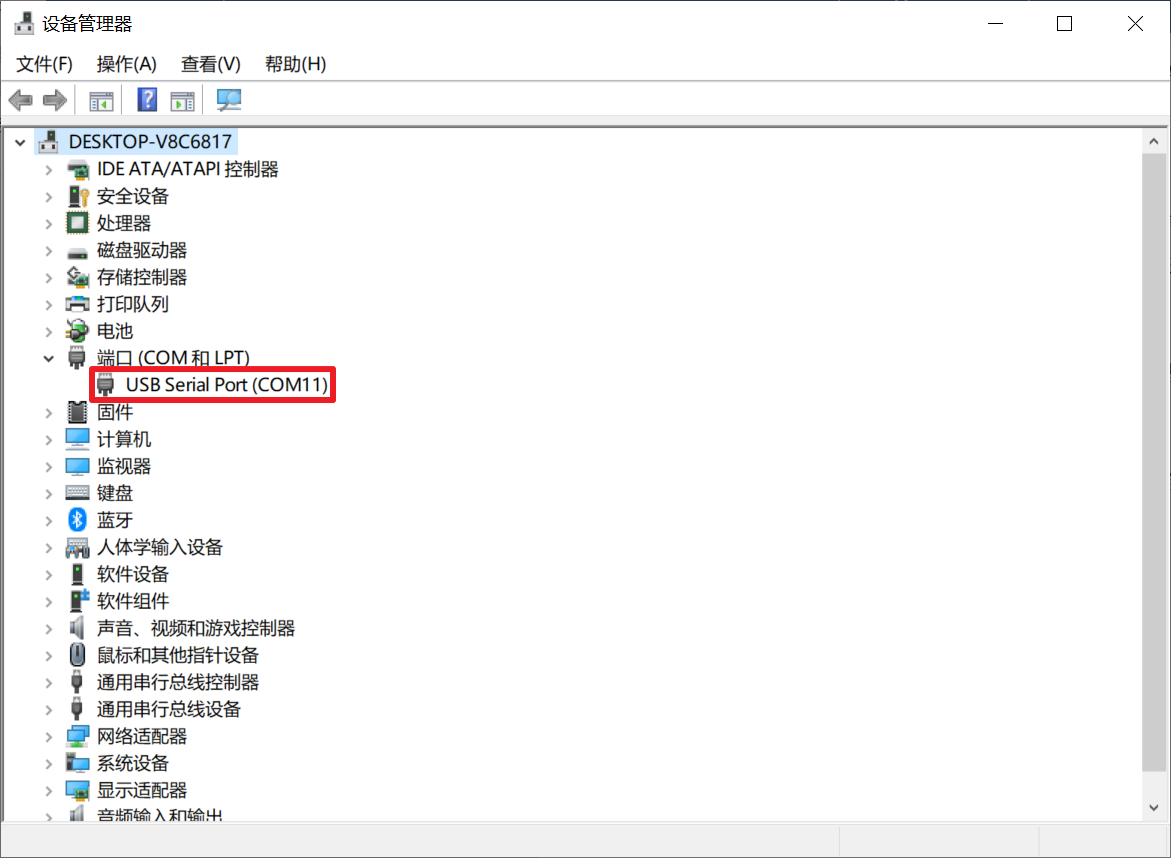Image resolution: width=1171 pixels, height=858 pixels.
Task: Click the back arrow toolbar icon
Action: (x=20, y=100)
